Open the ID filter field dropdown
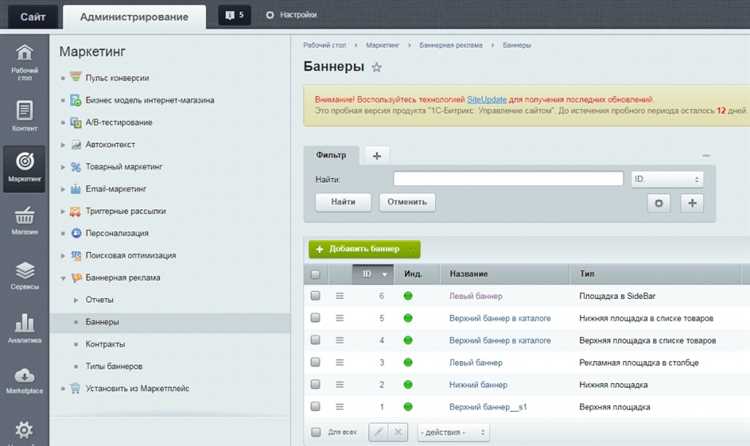 tap(667, 179)
